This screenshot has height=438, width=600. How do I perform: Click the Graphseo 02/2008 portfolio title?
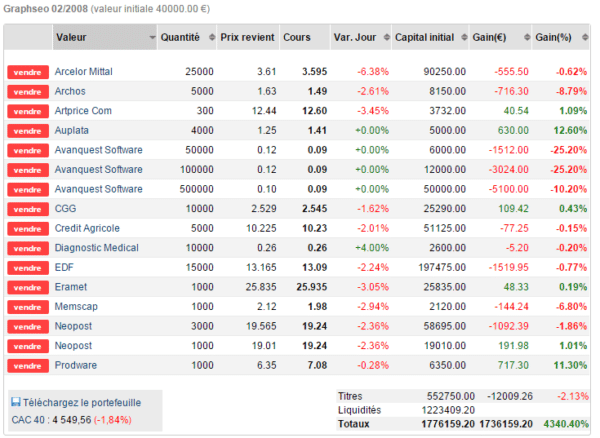point(46,9)
